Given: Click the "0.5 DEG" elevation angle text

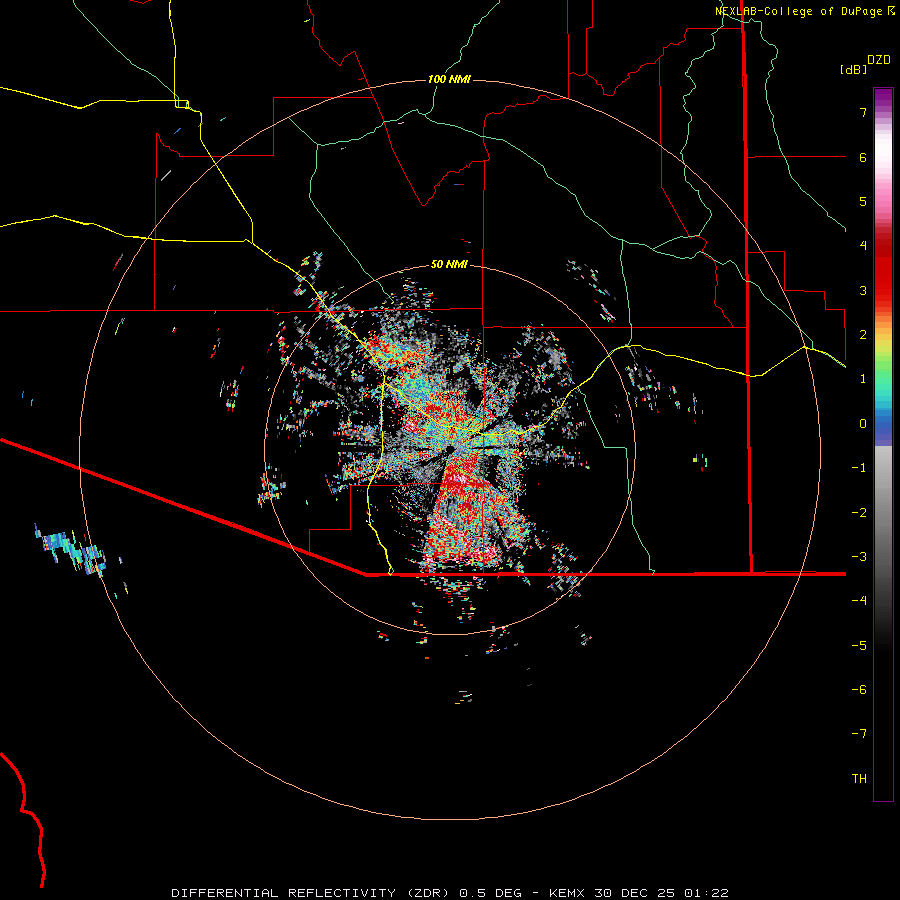Looking at the screenshot, I should pyautogui.click(x=491, y=893).
